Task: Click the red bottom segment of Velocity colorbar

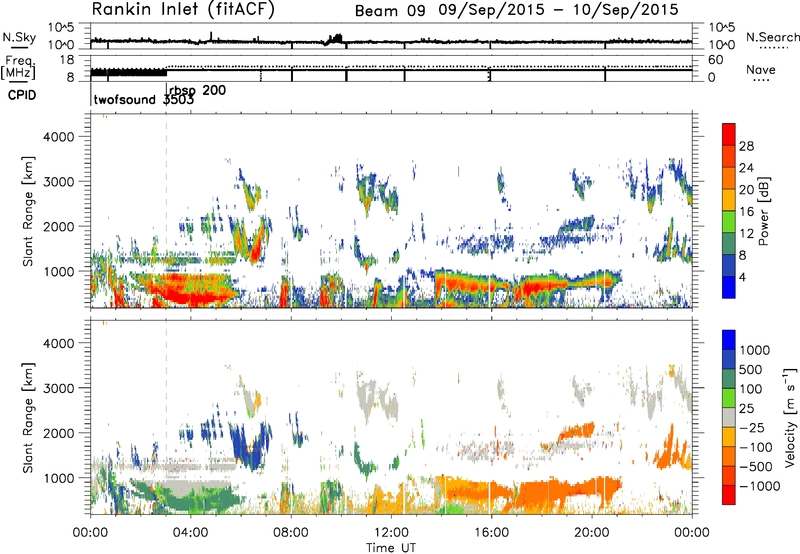Action: (729, 495)
